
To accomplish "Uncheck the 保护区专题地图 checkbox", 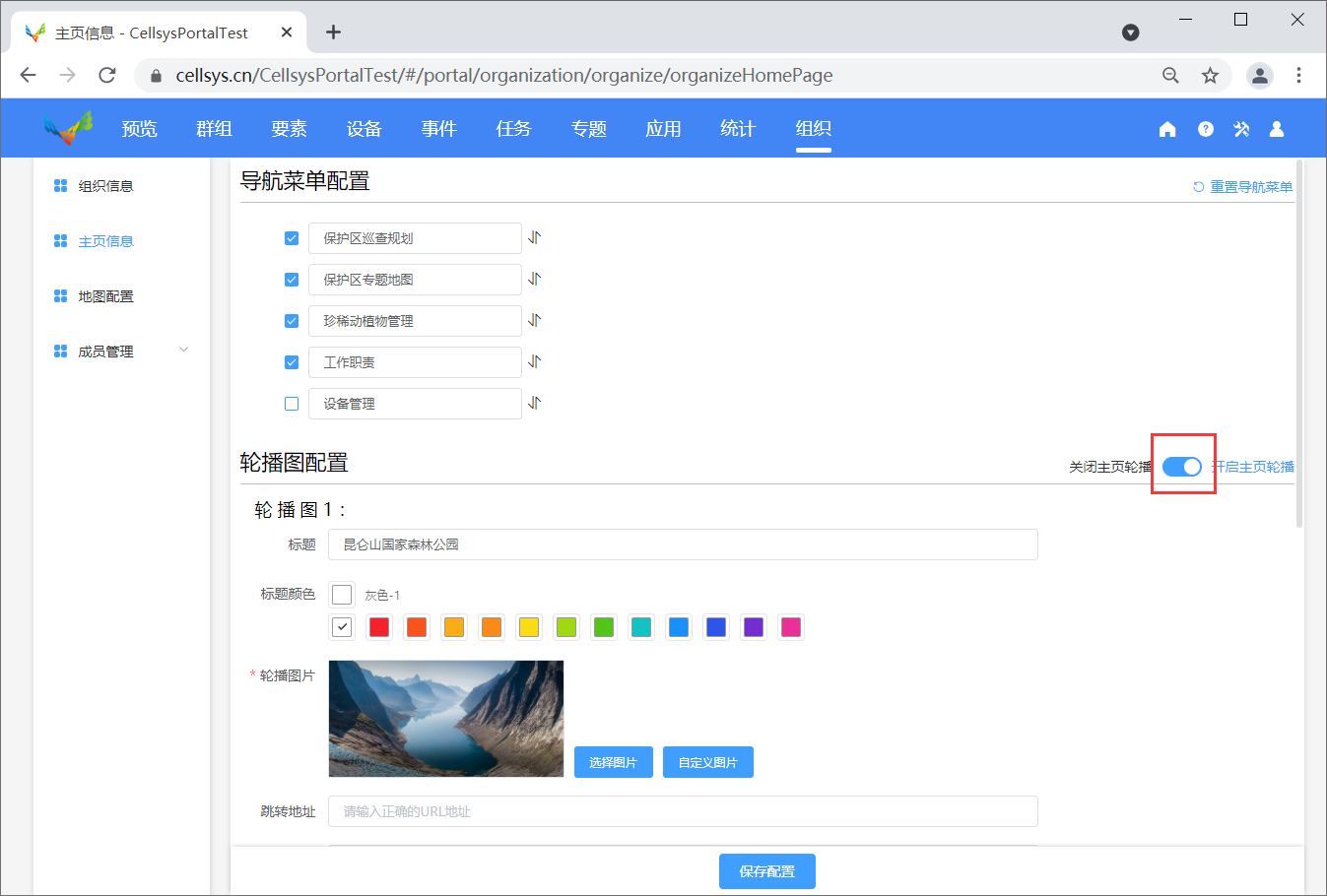I will pyautogui.click(x=292, y=280).
